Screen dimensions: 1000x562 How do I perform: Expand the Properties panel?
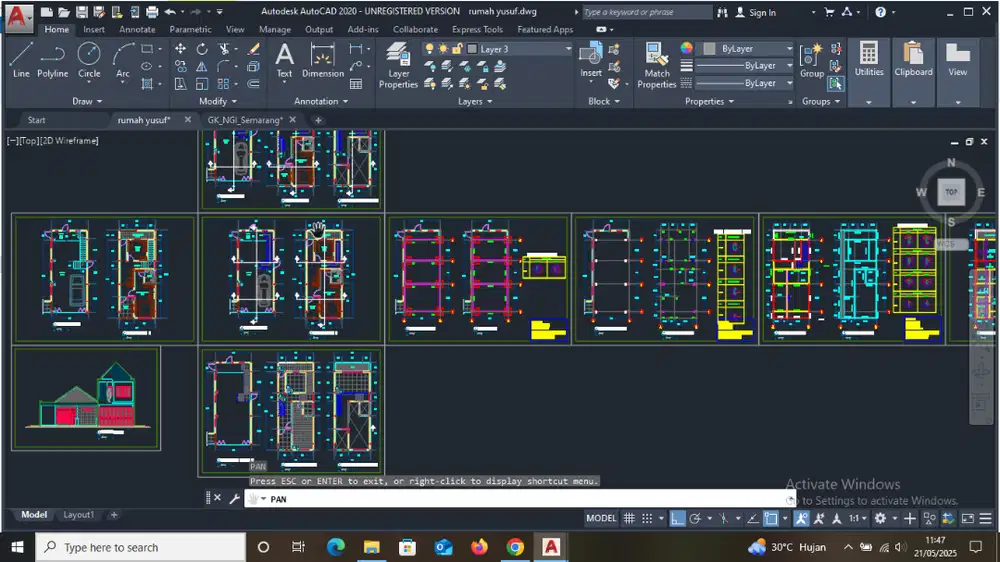pos(709,101)
